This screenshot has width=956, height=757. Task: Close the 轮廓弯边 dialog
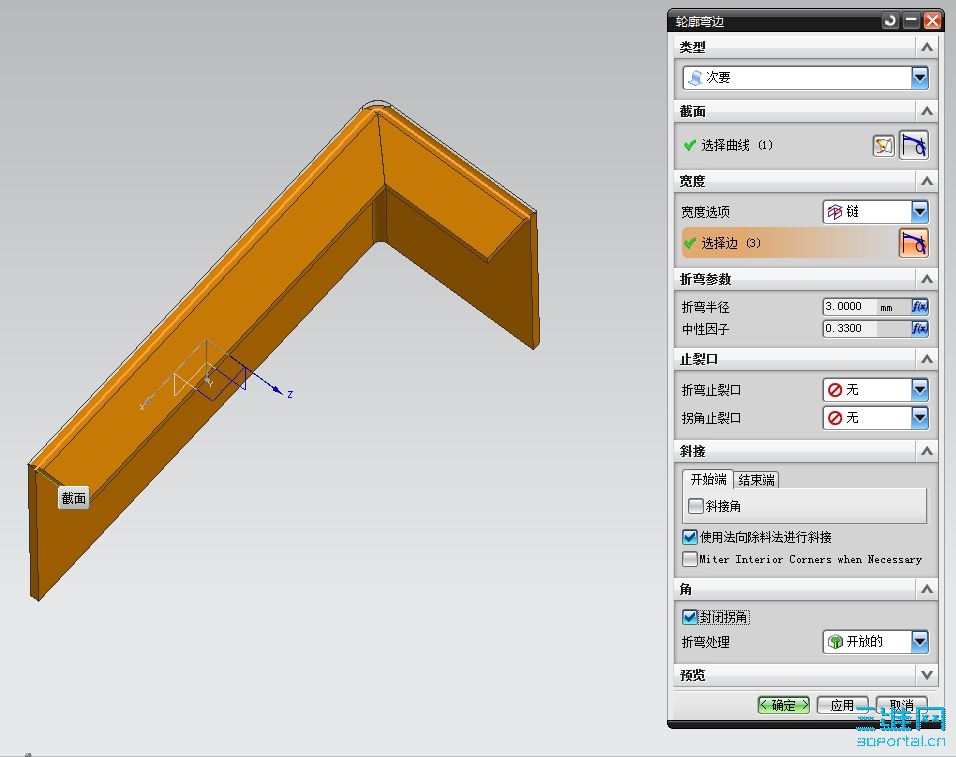pyautogui.click(x=932, y=21)
